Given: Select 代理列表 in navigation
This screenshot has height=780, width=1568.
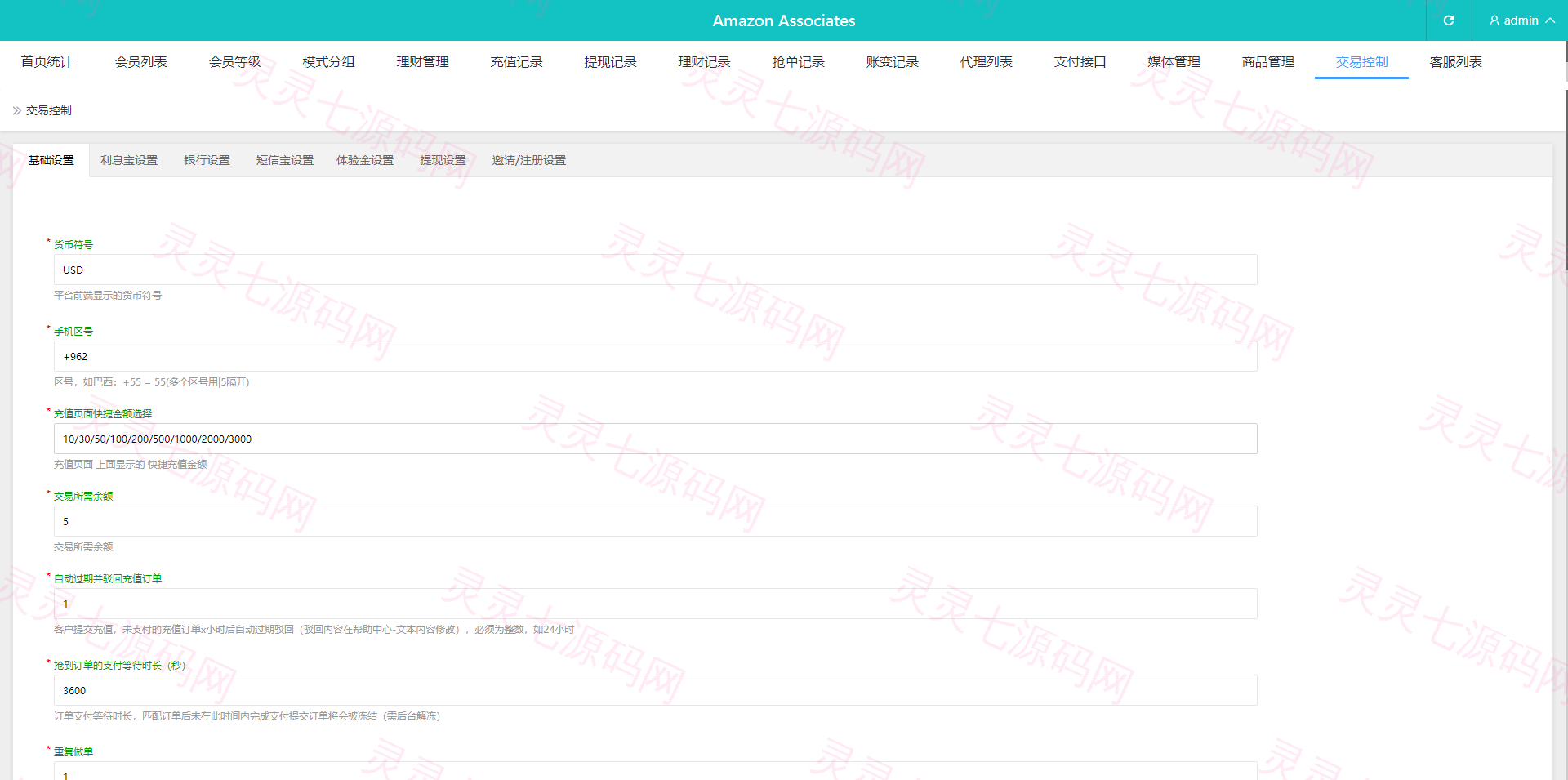Looking at the screenshot, I should (x=986, y=62).
